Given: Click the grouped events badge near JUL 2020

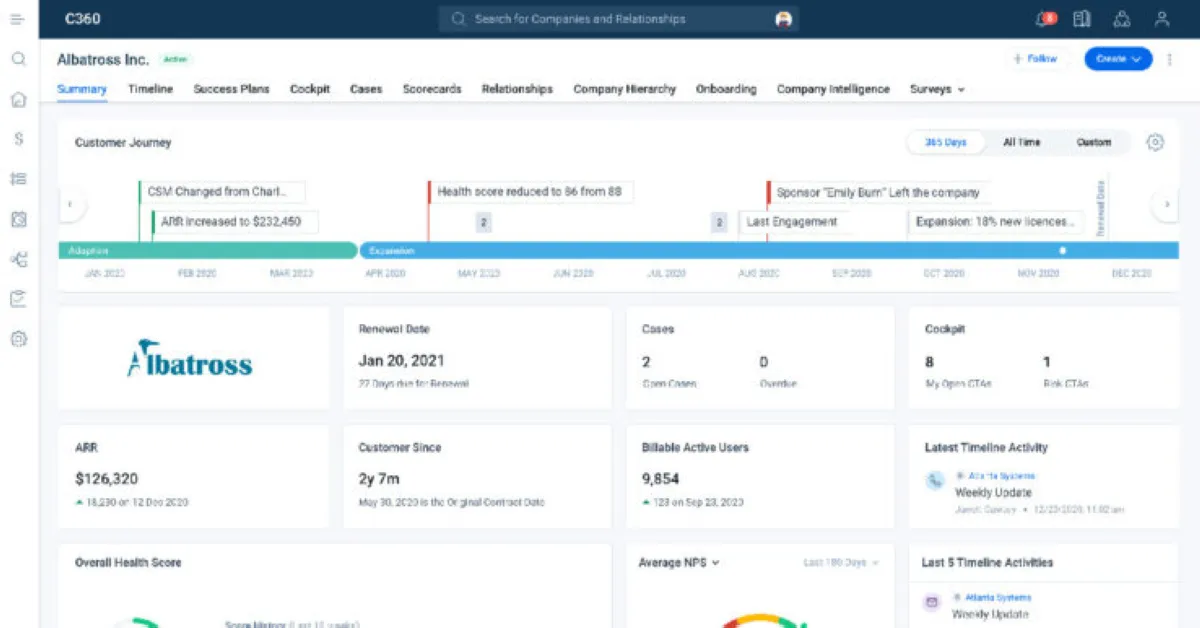Looking at the screenshot, I should (718, 223).
